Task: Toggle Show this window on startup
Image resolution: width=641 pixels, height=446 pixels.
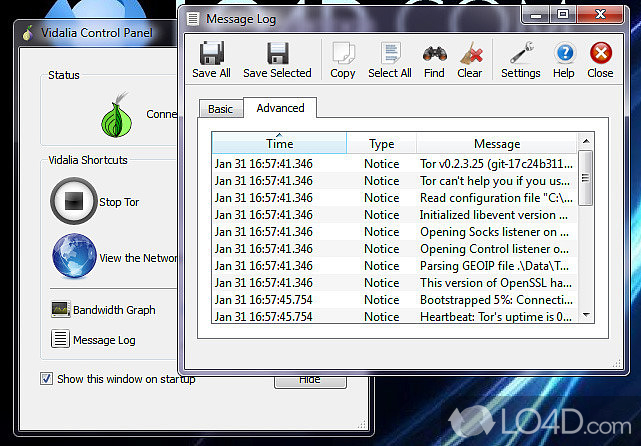Action: pyautogui.click(x=46, y=379)
